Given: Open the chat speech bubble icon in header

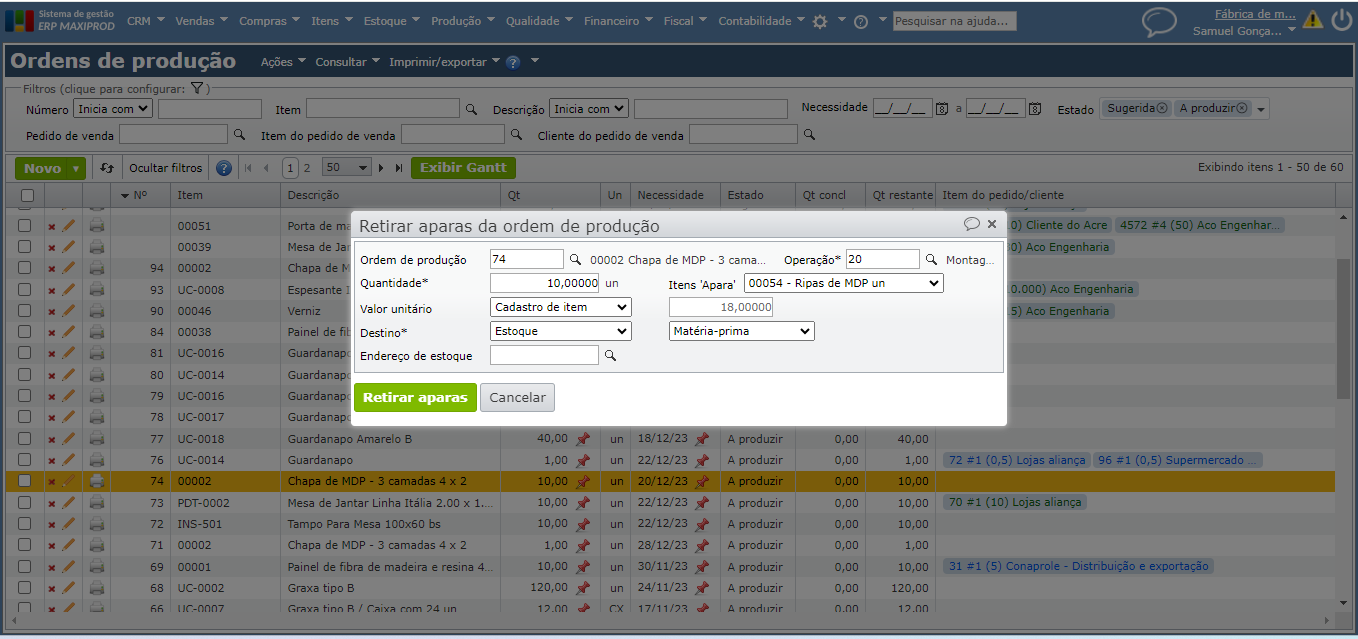Looking at the screenshot, I should [1159, 22].
